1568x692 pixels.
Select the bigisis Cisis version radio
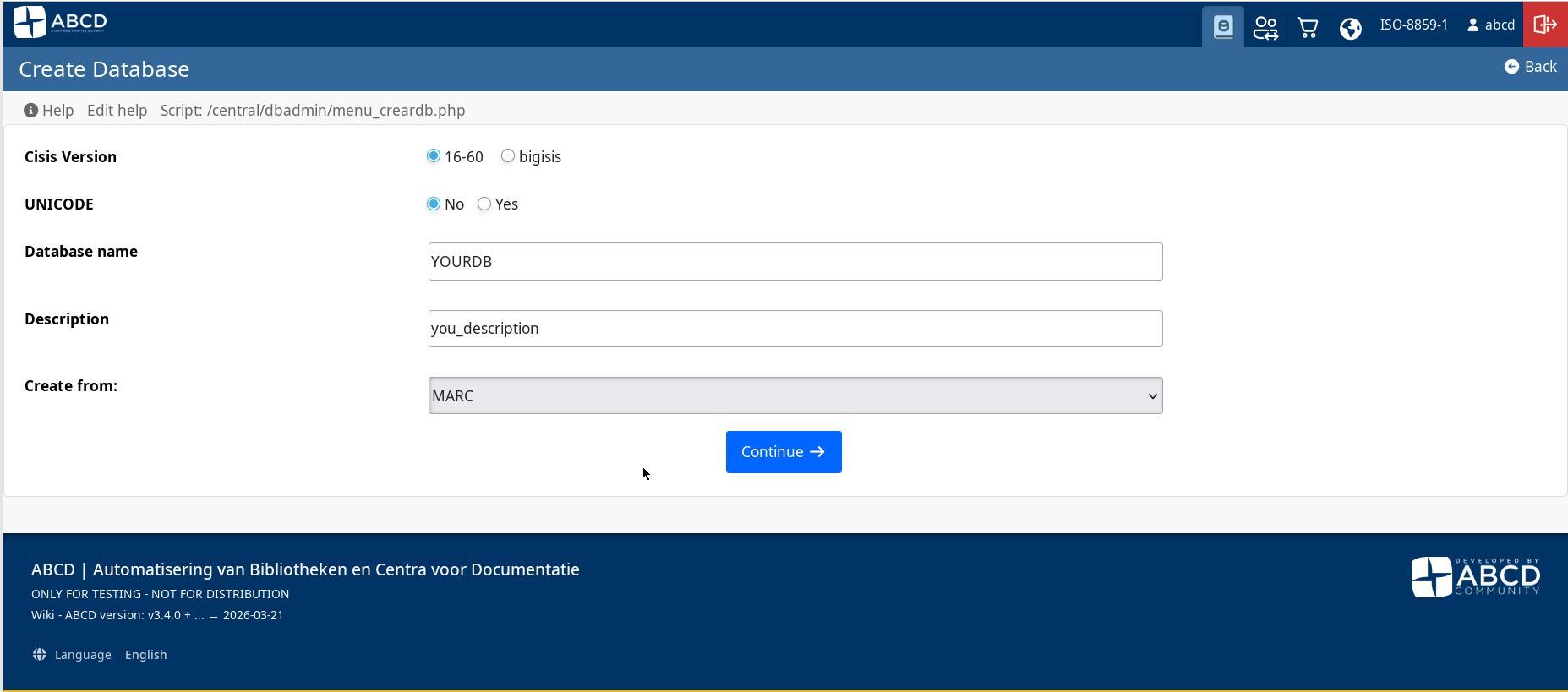click(508, 156)
